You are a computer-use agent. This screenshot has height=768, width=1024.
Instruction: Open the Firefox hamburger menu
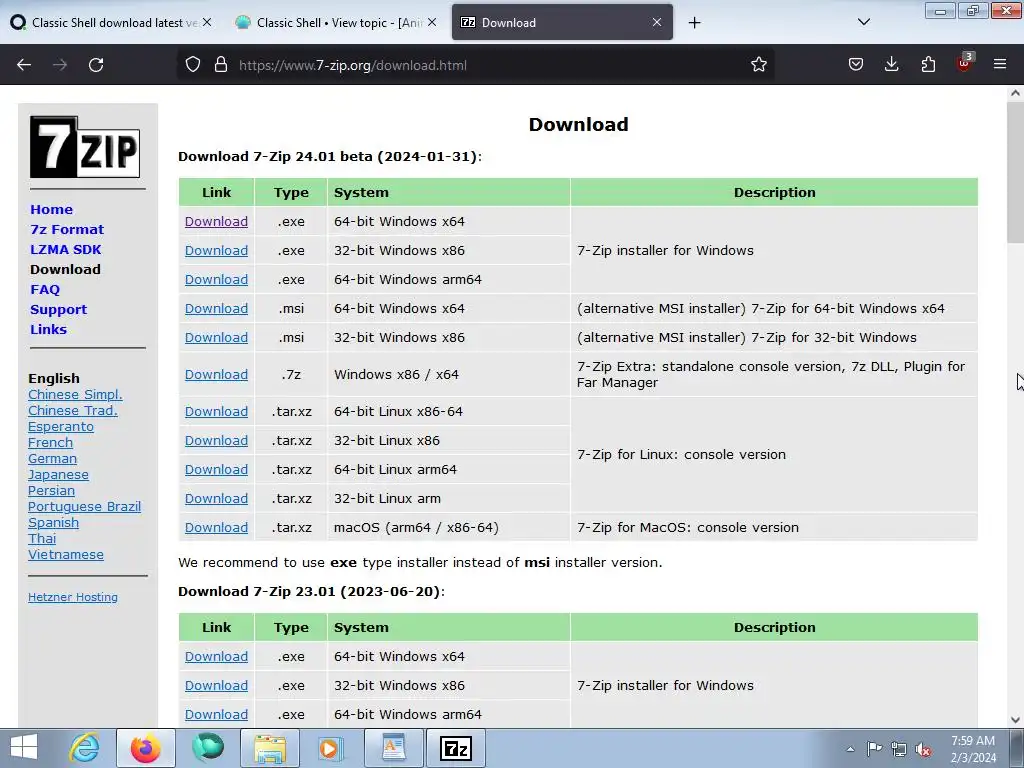(1000, 64)
